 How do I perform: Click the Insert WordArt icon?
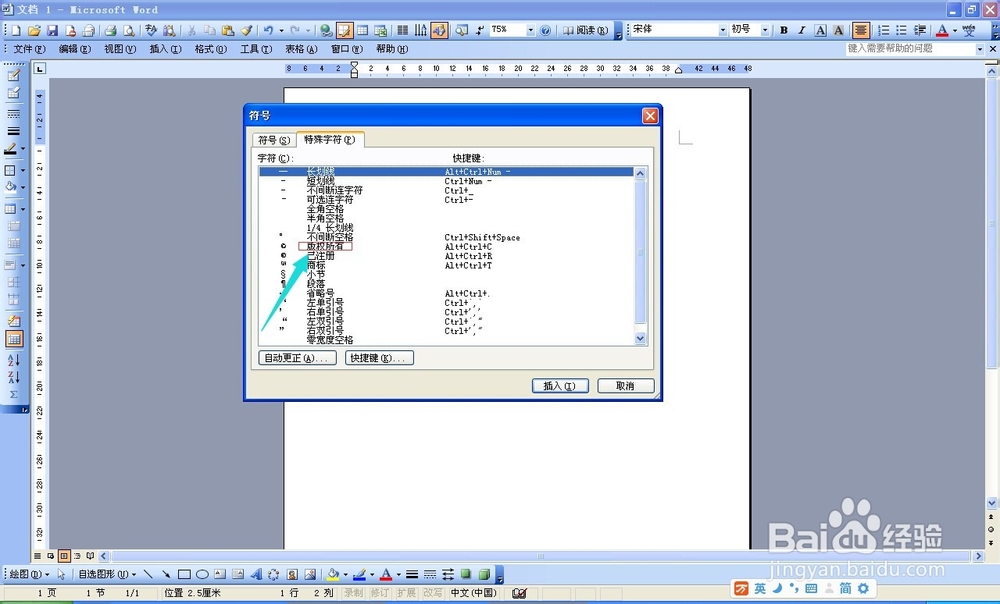(256, 575)
